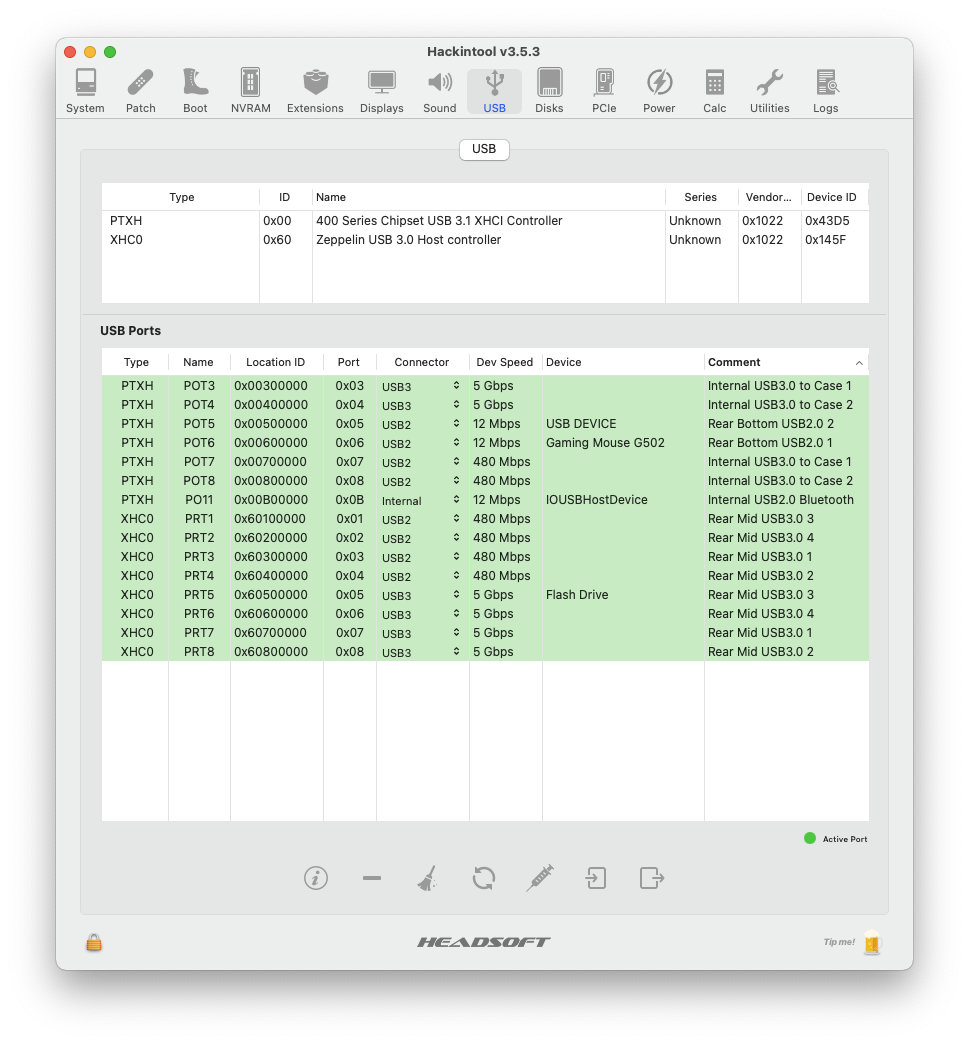Image resolution: width=969 pixels, height=1044 pixels.
Task: Sort ports by Comment column header
Action: (780, 362)
